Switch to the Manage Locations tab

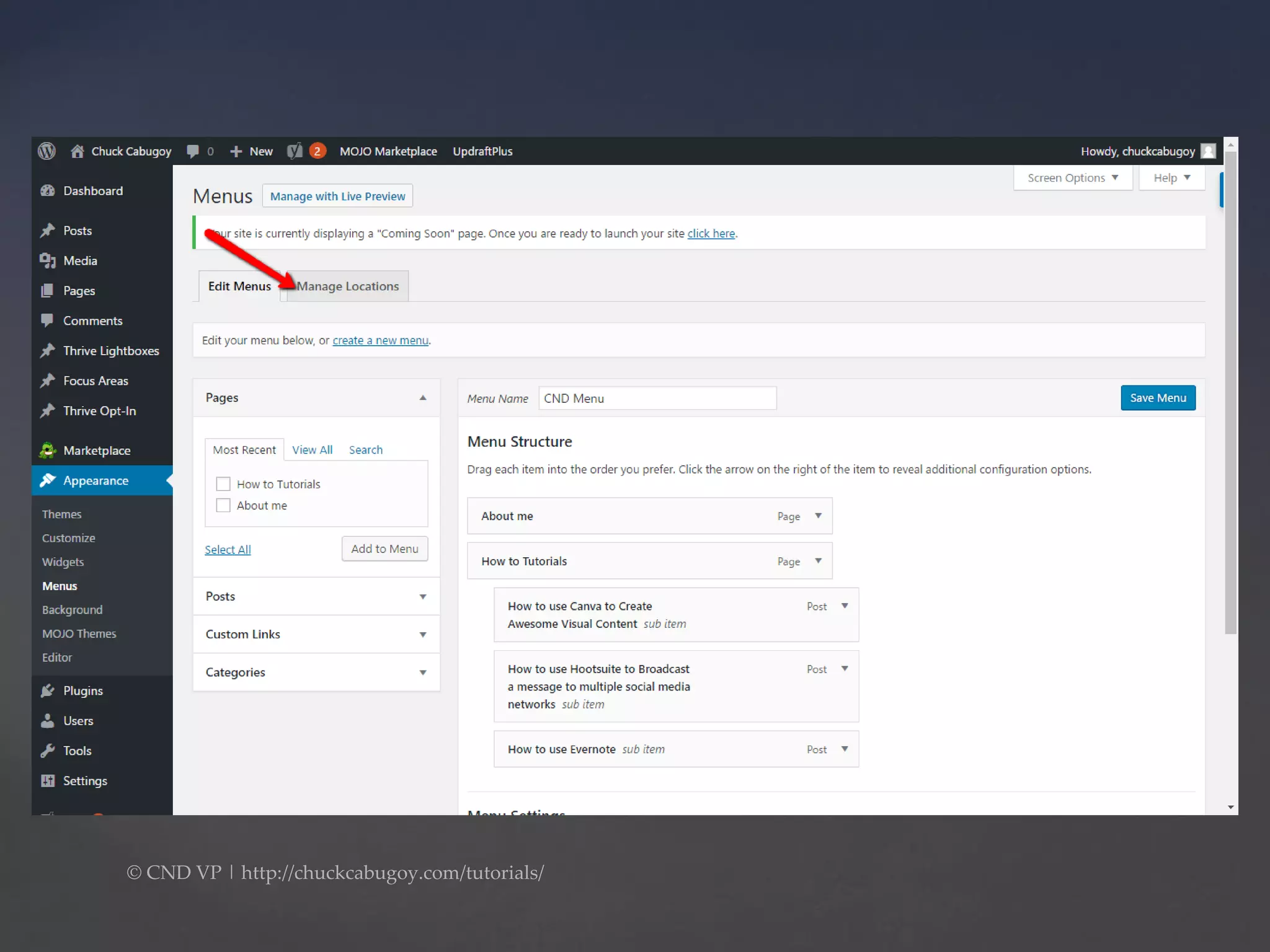tap(347, 286)
